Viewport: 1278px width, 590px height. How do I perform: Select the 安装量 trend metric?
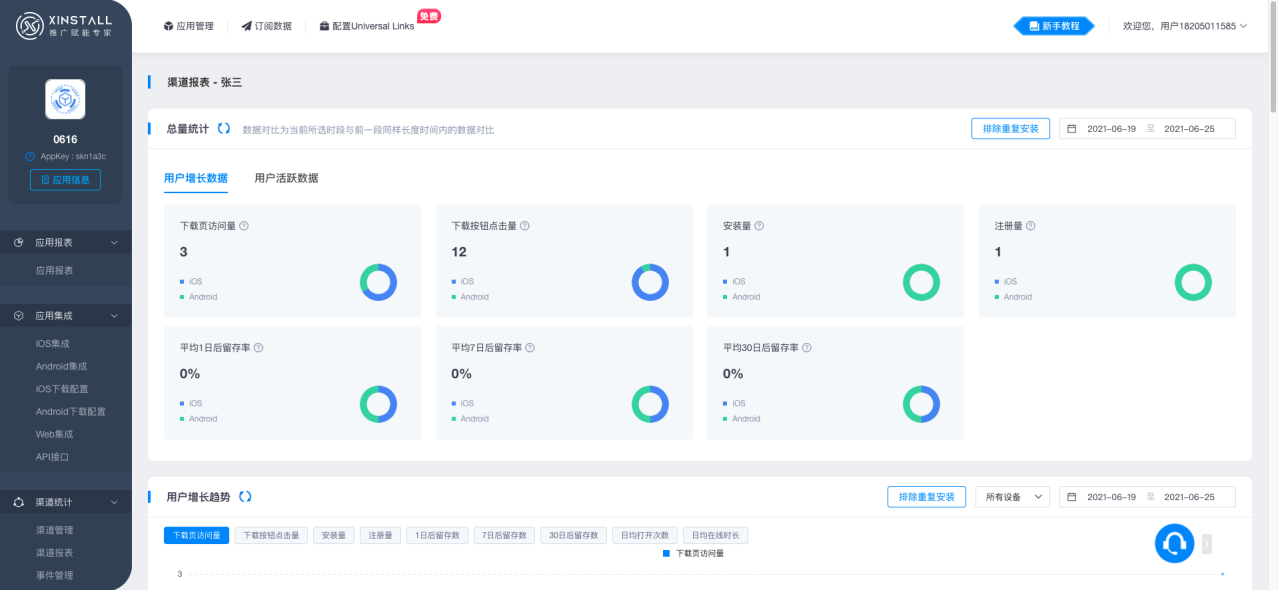pyautogui.click(x=334, y=535)
